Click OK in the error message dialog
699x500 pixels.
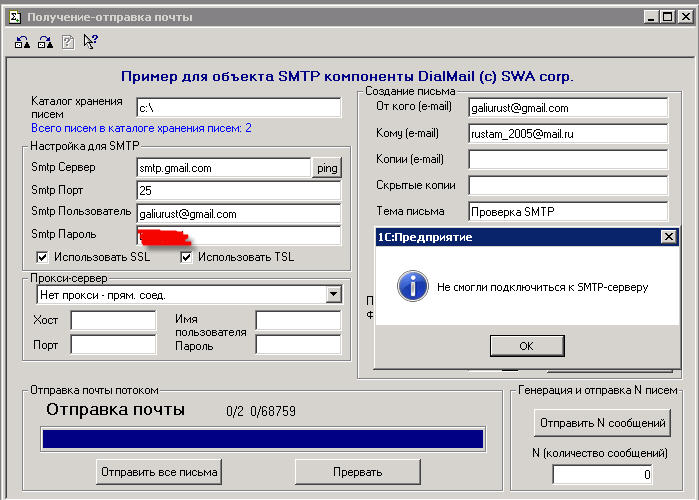pos(526,345)
